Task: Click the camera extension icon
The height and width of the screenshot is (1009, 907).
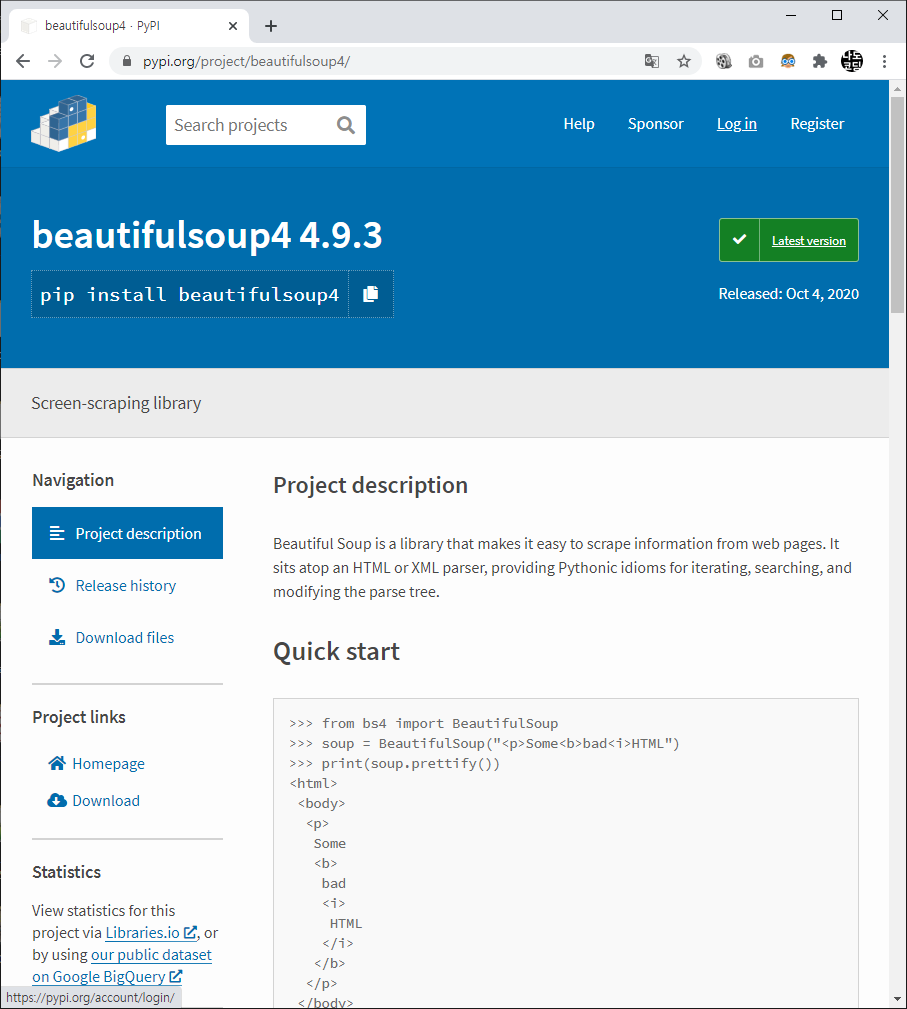Action: pos(756,61)
